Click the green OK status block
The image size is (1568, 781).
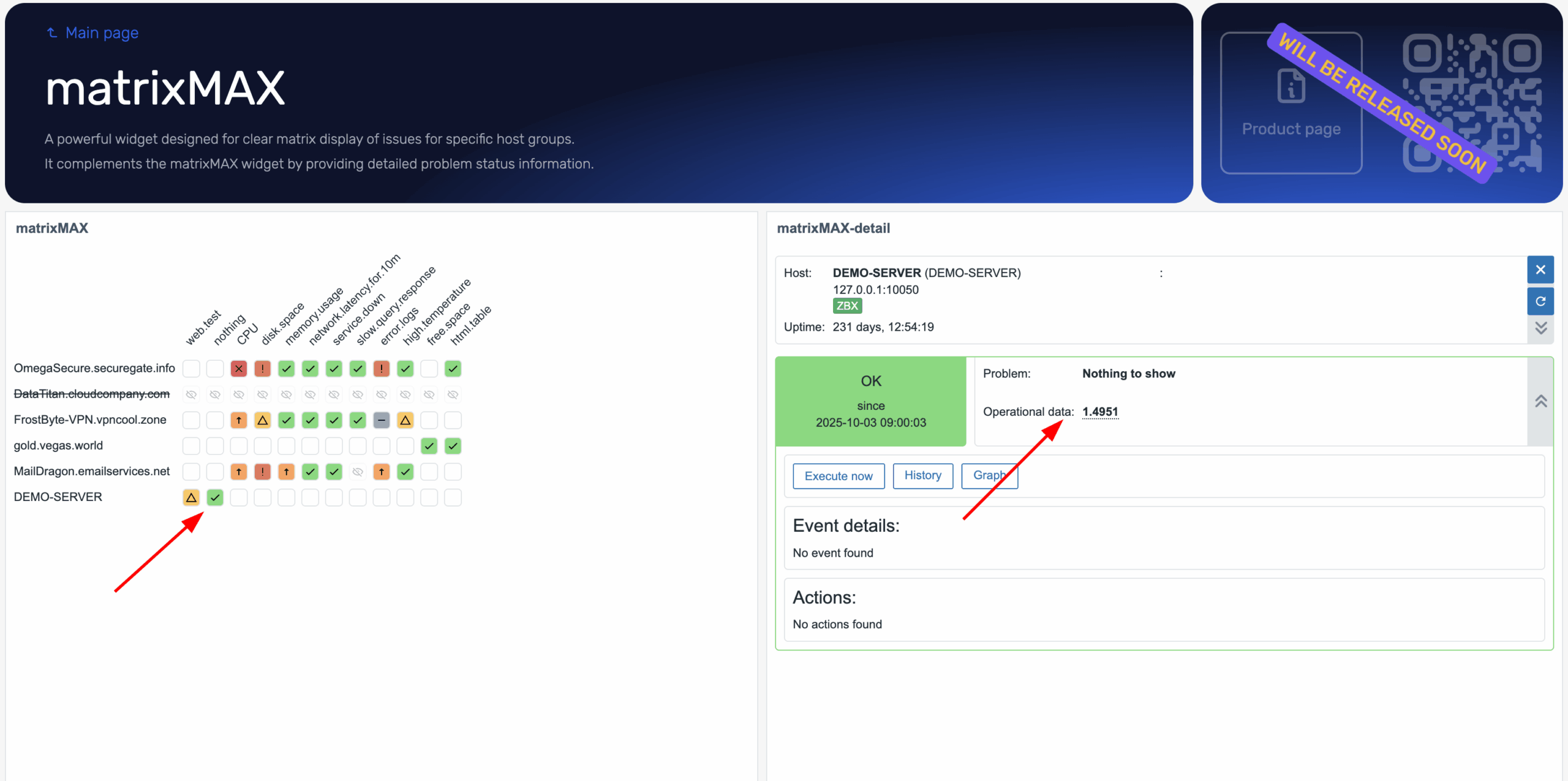pyautogui.click(x=870, y=401)
